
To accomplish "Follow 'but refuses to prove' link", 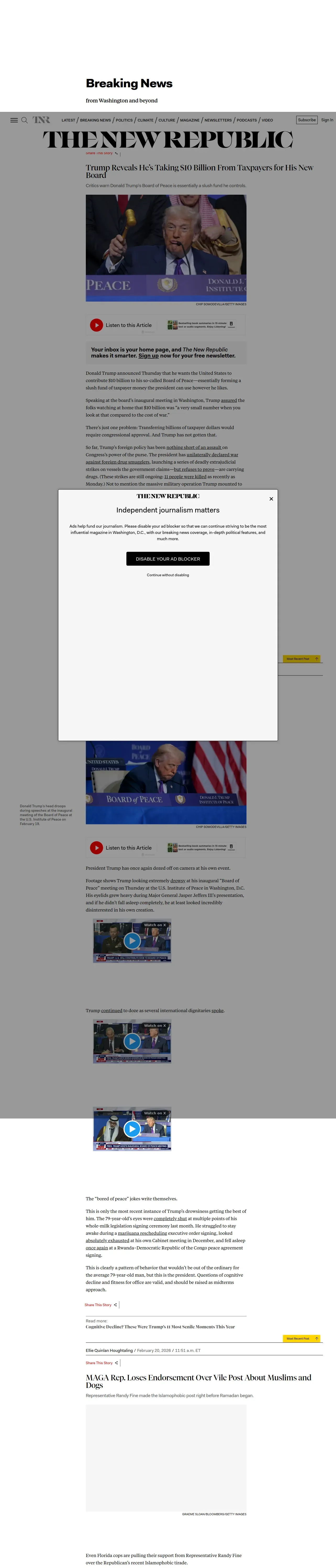I will [194, 469].
